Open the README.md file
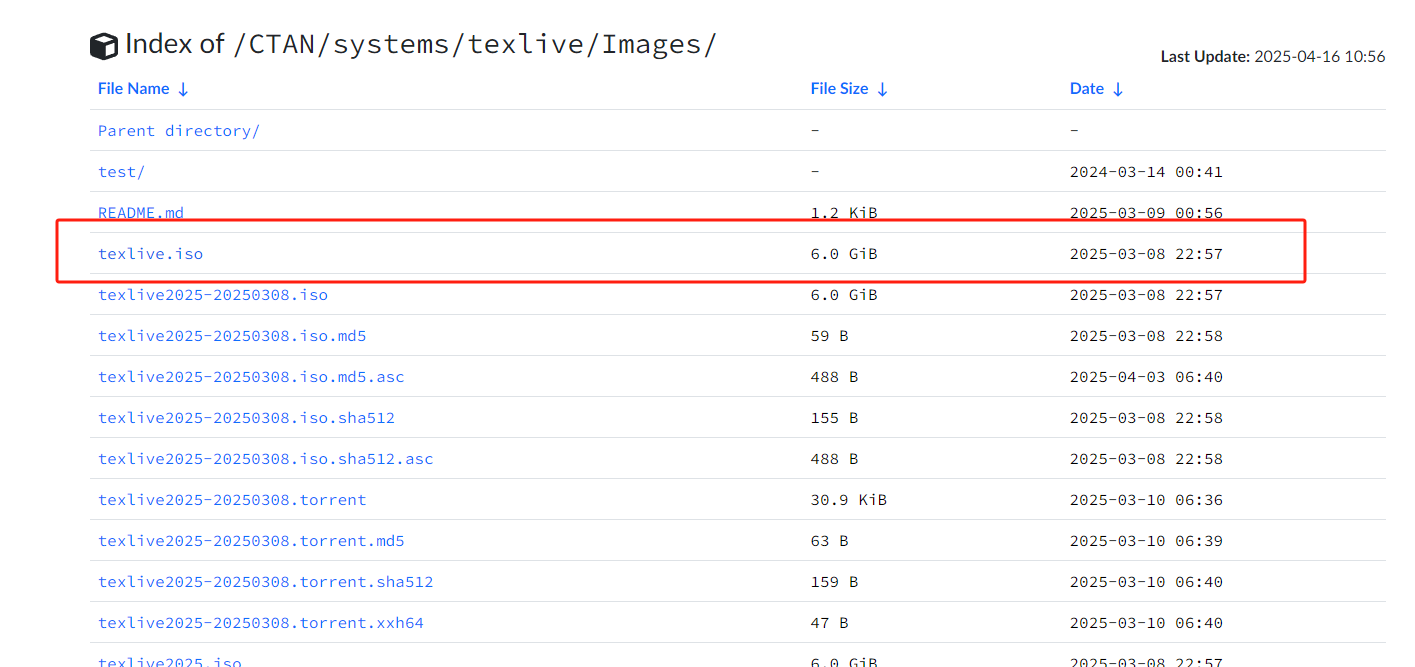 coord(141,213)
